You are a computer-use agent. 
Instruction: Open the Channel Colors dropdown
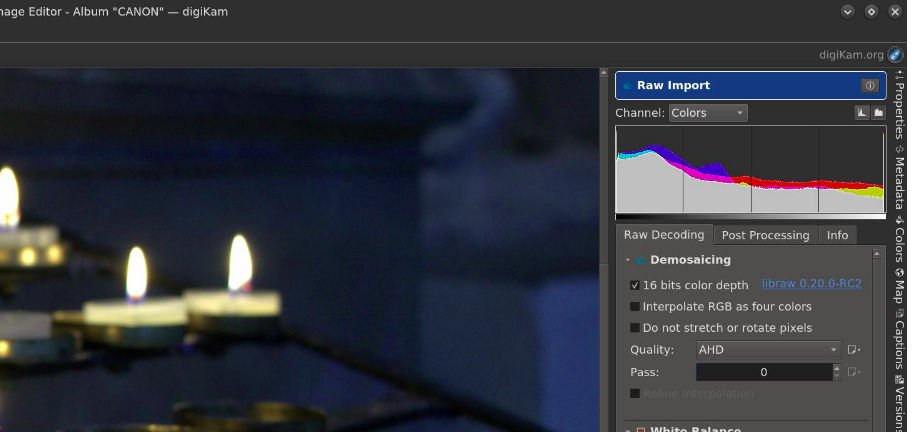[708, 113]
